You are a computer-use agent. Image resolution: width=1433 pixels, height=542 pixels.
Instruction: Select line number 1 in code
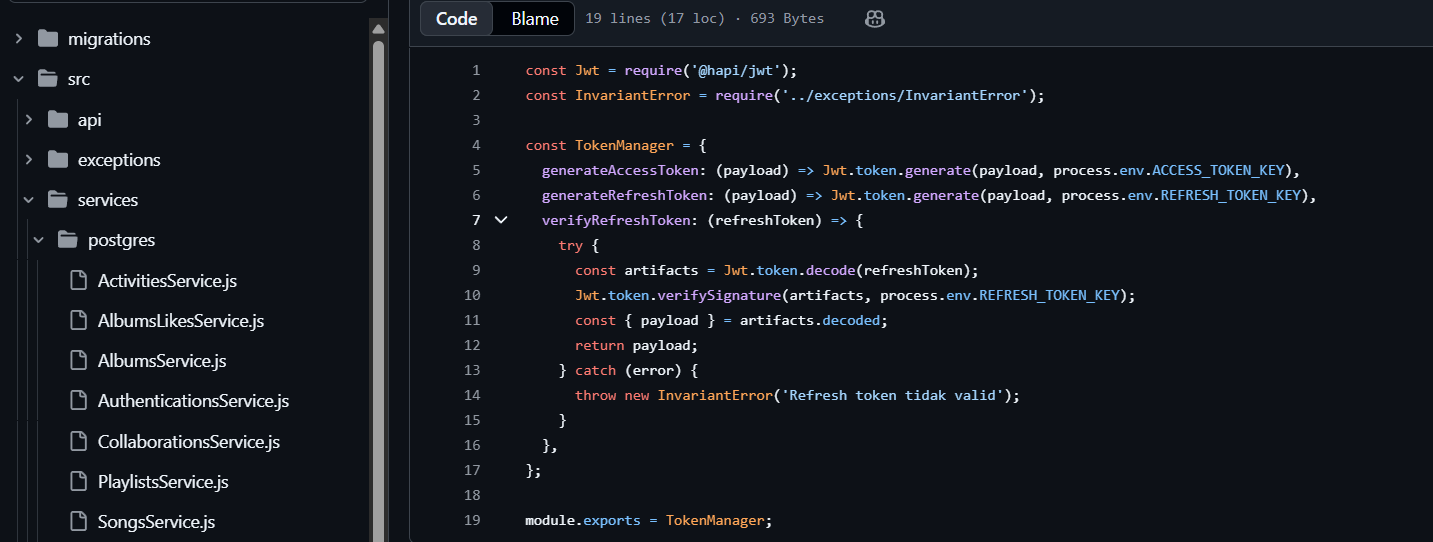[x=476, y=70]
